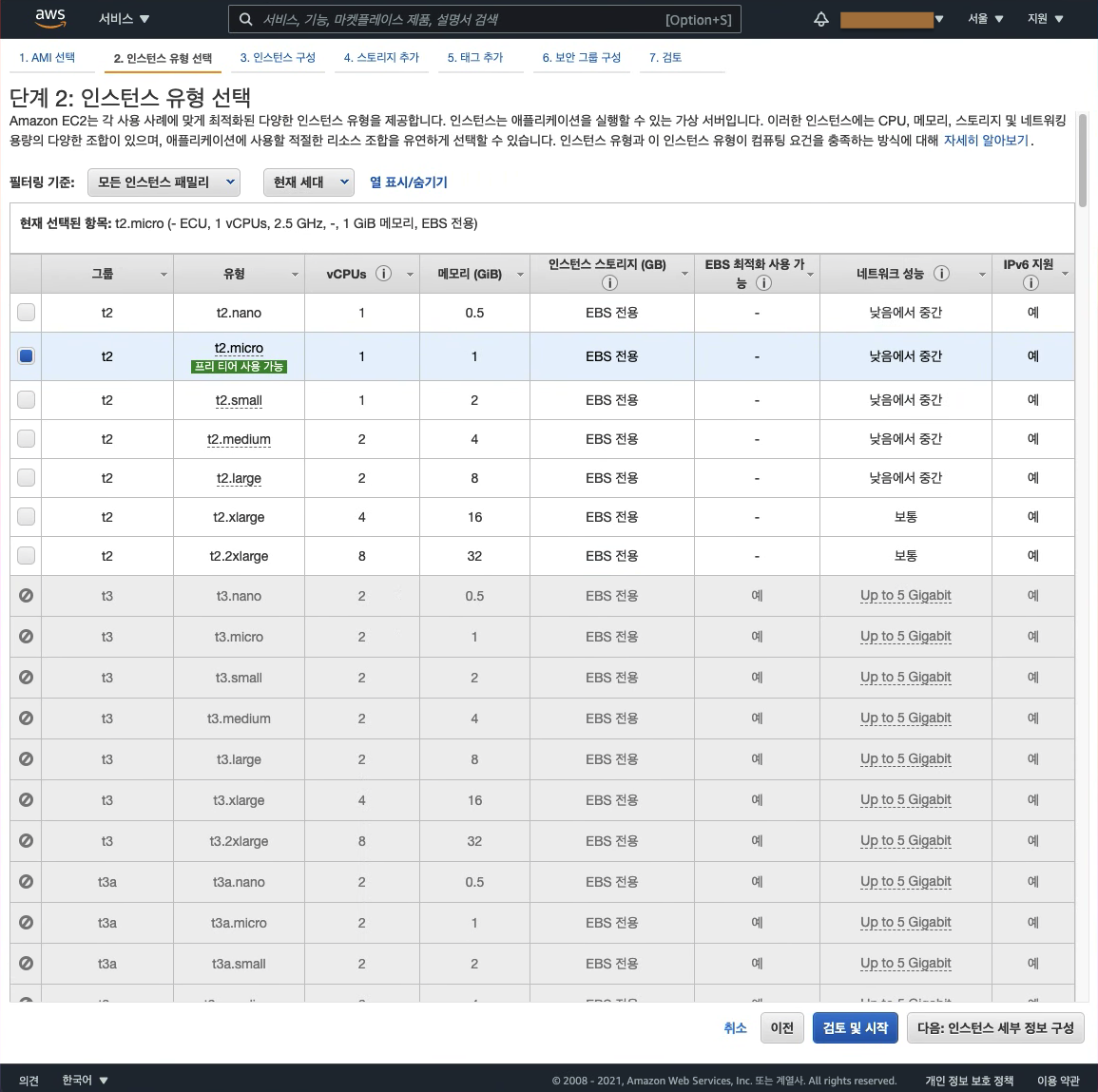Show IPv6 support info icon
Image resolution: width=1098 pixels, height=1092 pixels.
click(1031, 283)
